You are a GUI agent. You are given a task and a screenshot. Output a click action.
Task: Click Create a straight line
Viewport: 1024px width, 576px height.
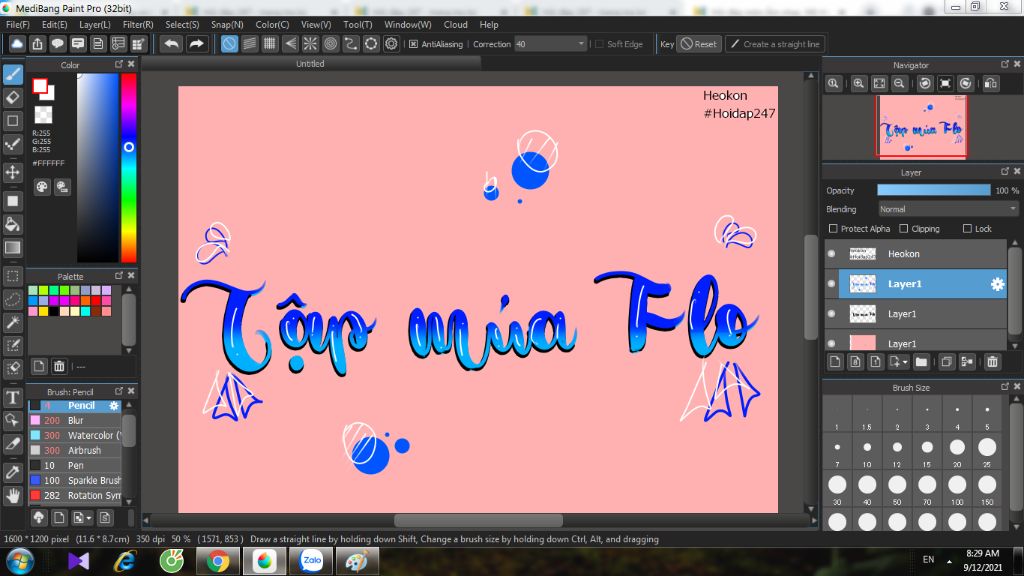click(x=775, y=44)
